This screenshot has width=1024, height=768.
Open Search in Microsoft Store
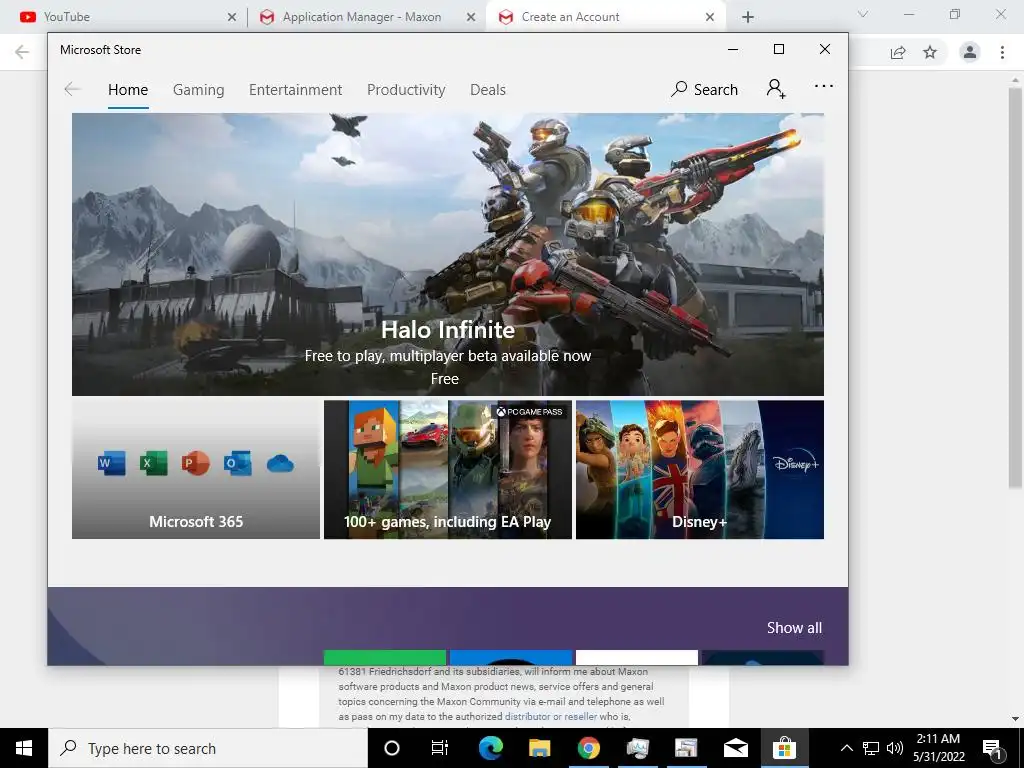704,89
